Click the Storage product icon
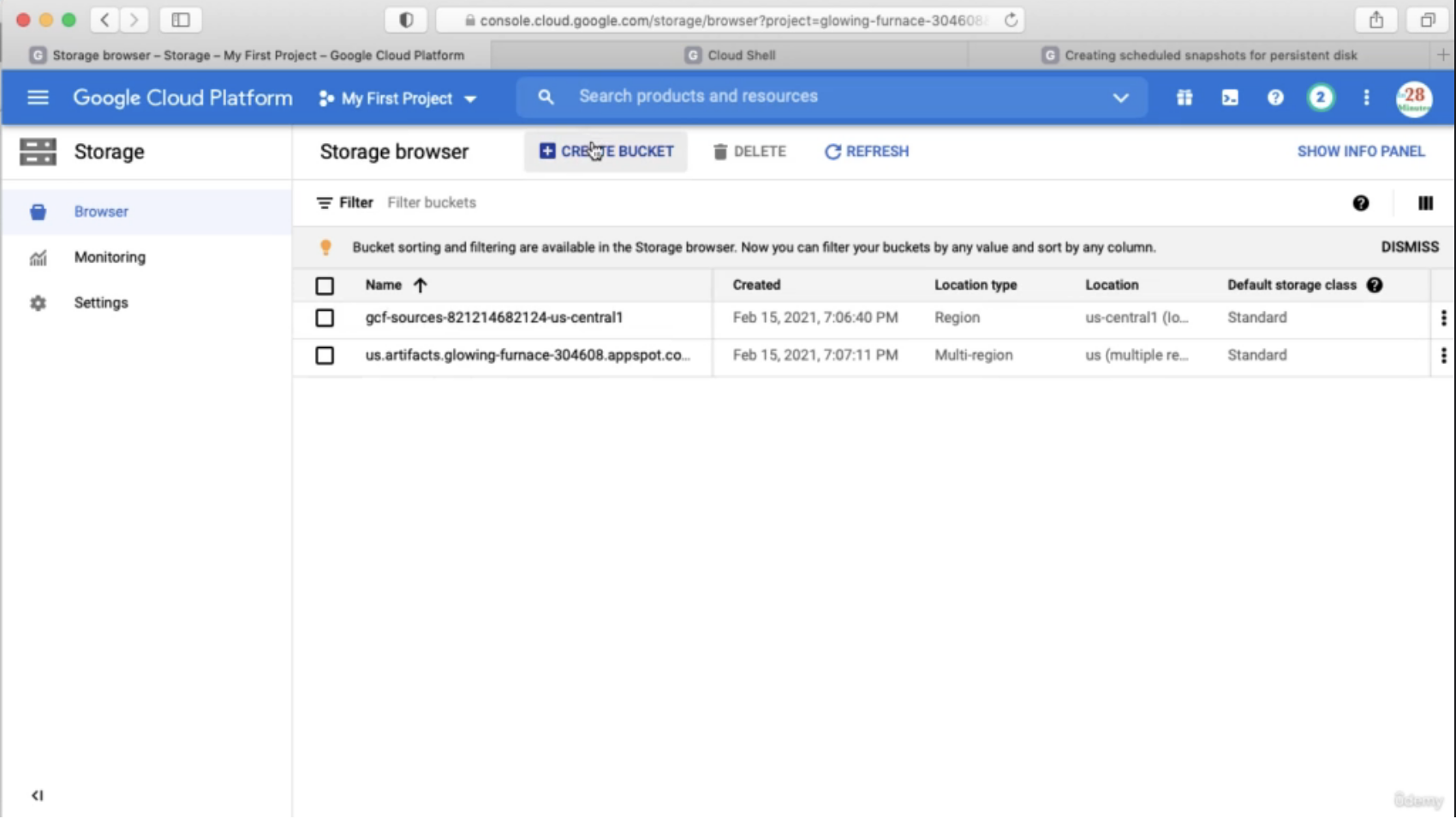1456x819 pixels. point(38,152)
